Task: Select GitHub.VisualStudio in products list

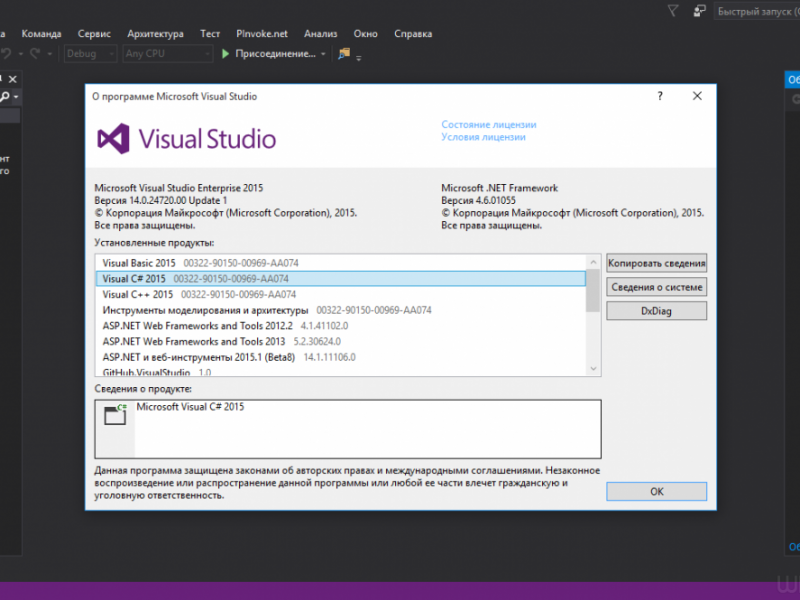Action: [x=340, y=371]
